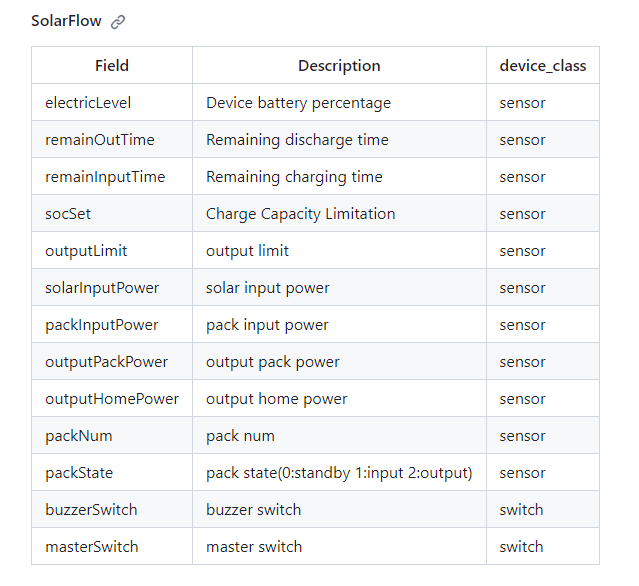Click the packInputPower field name
Viewport: 639px width, 586px height.
[102, 325]
